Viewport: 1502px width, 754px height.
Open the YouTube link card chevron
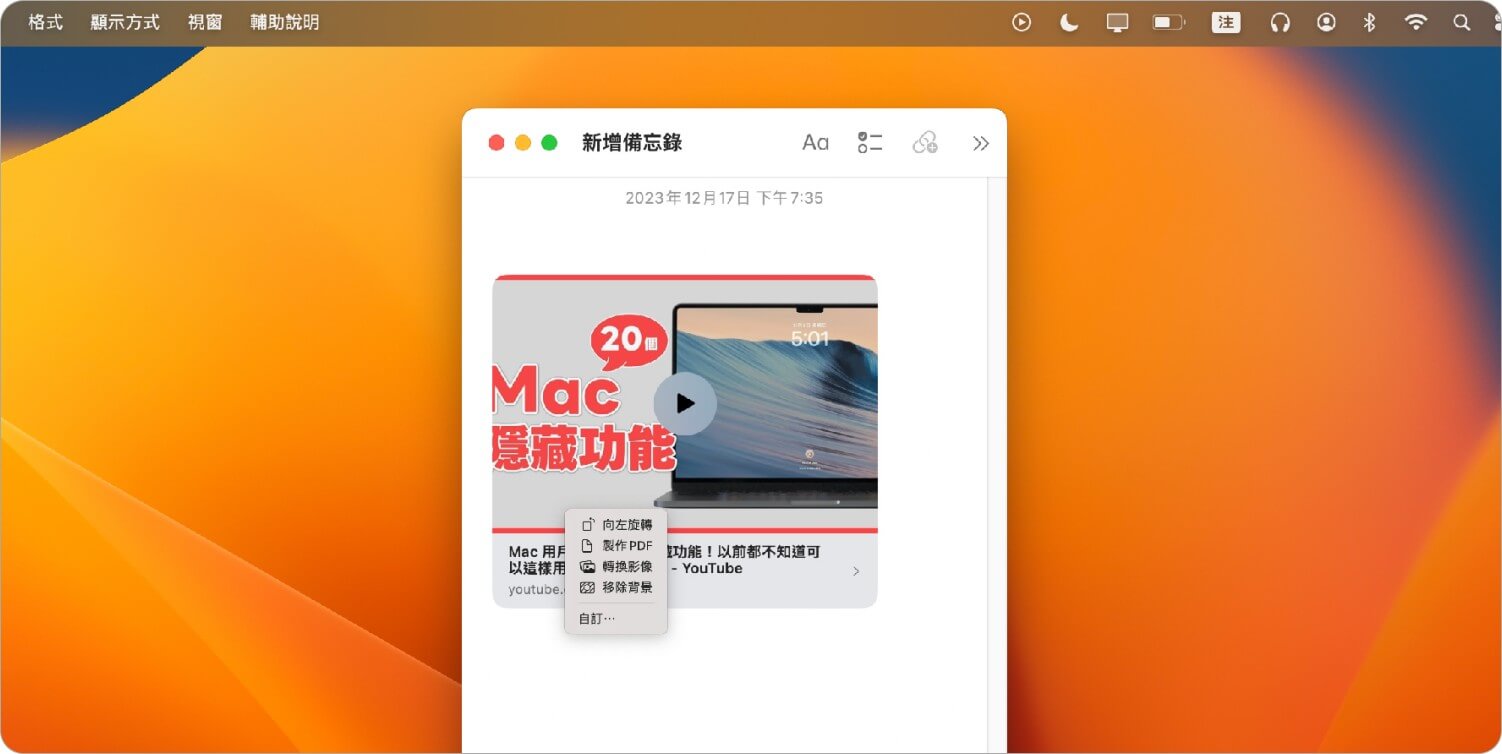pyautogui.click(x=856, y=571)
